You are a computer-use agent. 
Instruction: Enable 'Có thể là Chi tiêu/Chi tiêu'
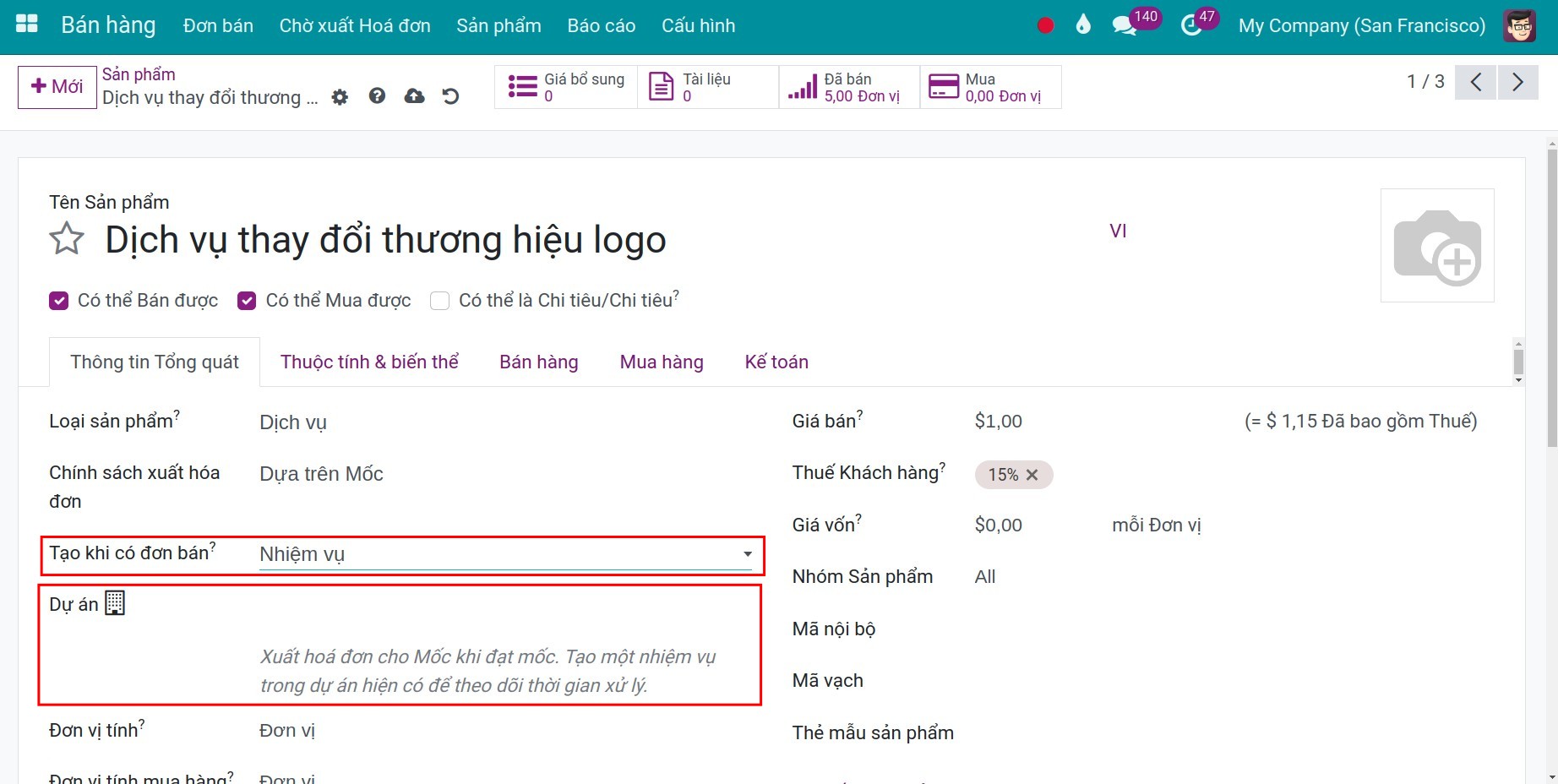tap(439, 301)
